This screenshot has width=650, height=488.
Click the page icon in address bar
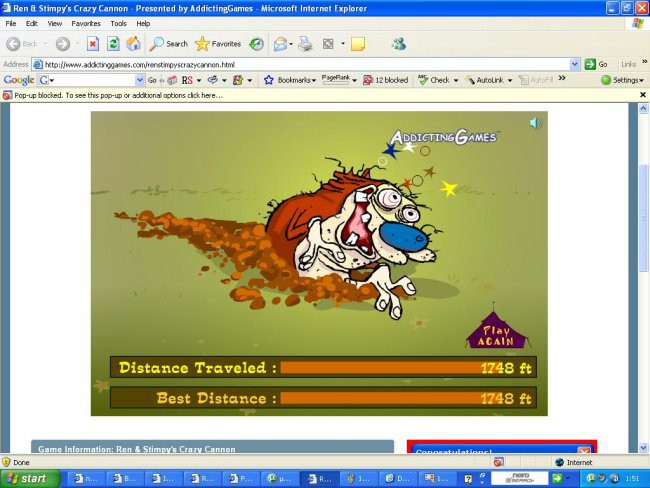38,64
